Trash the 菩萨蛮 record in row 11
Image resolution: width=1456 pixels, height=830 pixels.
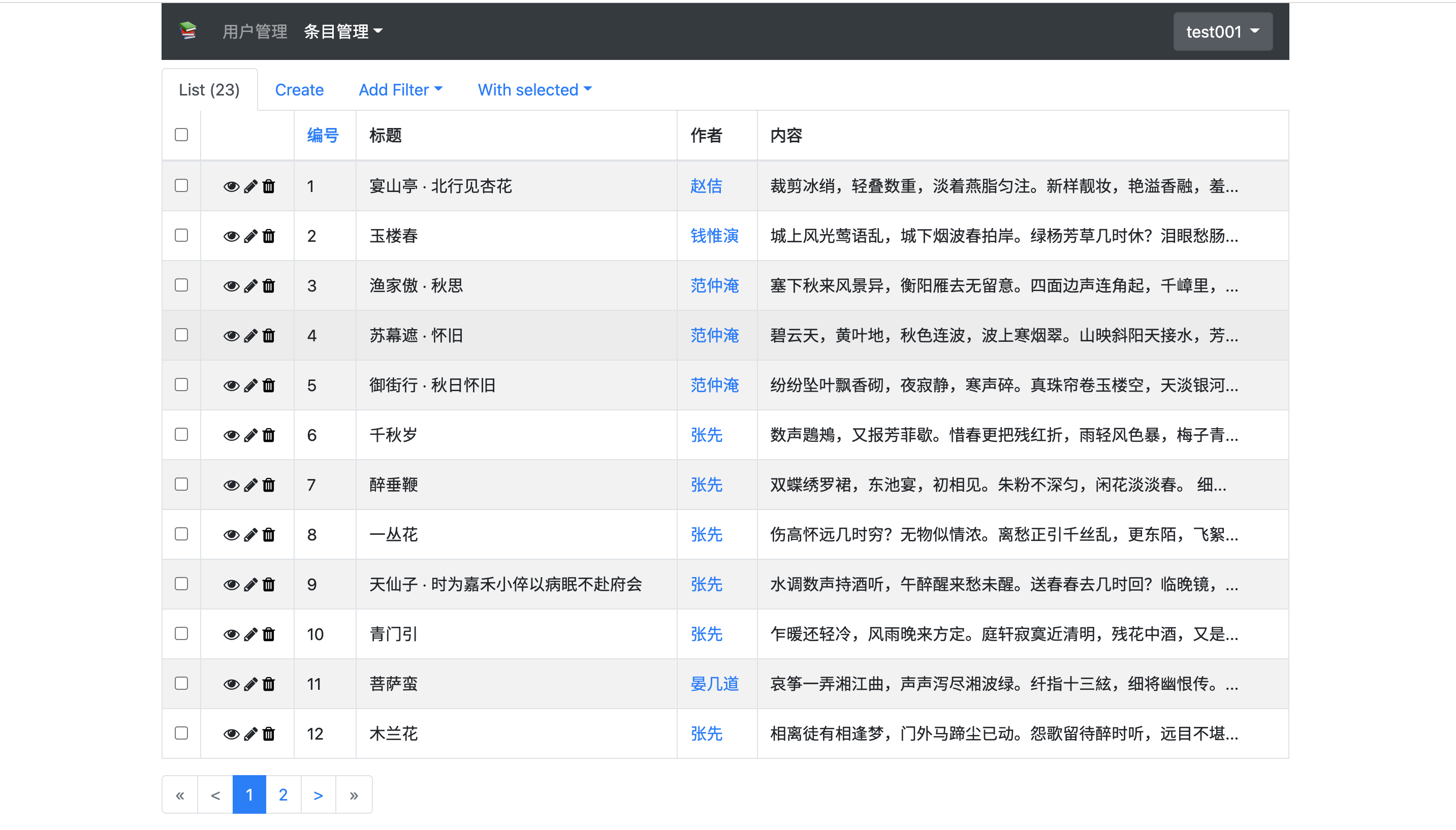pyautogui.click(x=269, y=684)
